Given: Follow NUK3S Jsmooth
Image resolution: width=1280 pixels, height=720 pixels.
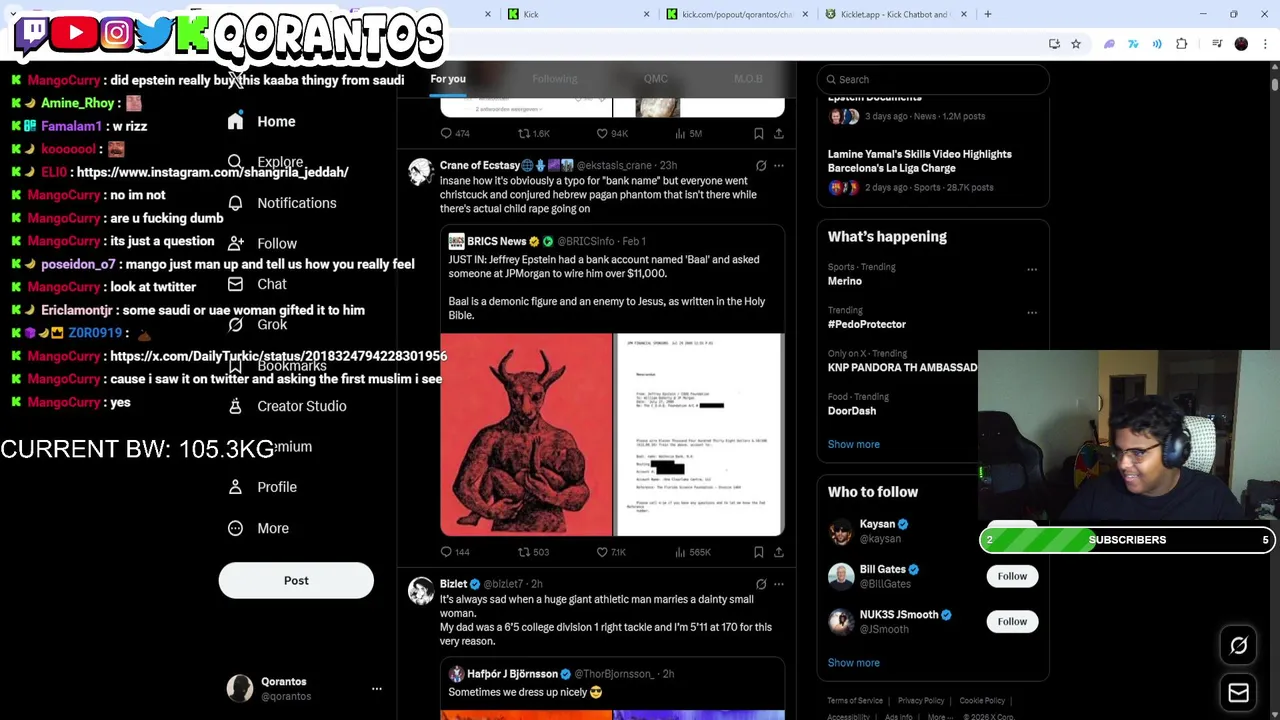Looking at the screenshot, I should 1012,622.
